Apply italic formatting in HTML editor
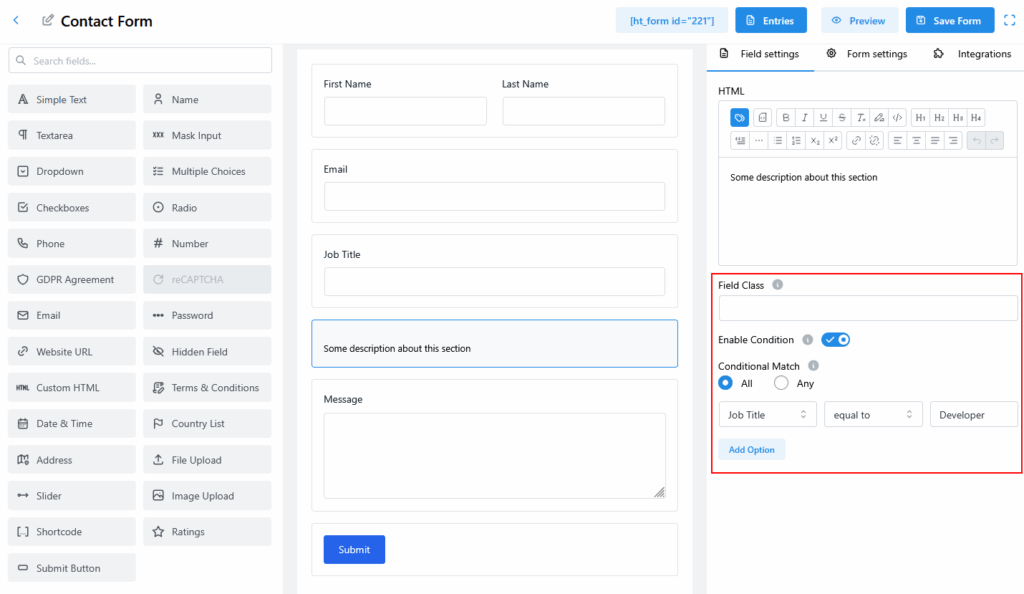This screenshot has height=594, width=1024. pos(804,117)
